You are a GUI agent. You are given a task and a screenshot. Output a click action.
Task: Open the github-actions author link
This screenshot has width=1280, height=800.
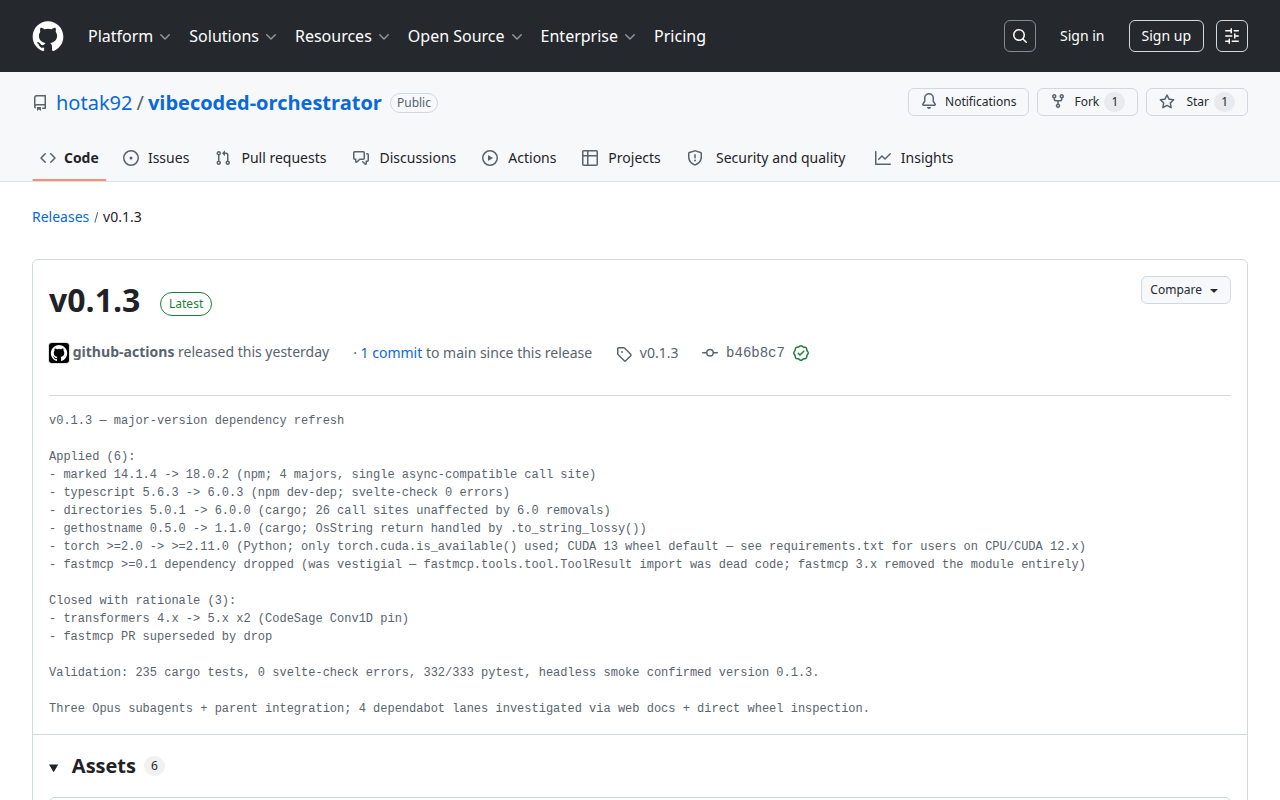(124, 352)
